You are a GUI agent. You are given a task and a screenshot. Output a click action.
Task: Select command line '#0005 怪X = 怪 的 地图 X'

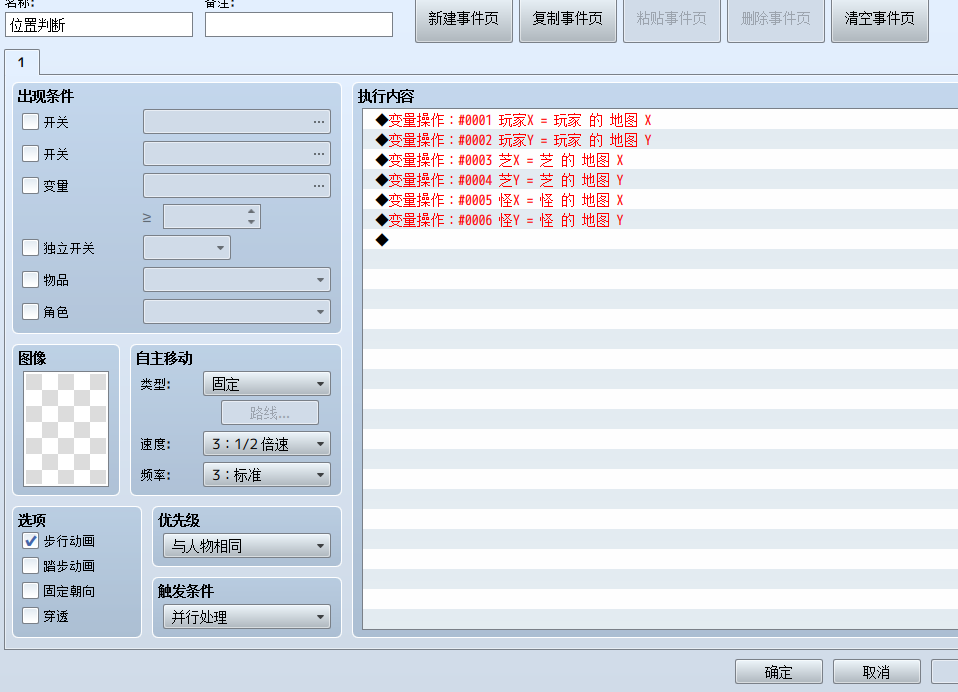660,200
